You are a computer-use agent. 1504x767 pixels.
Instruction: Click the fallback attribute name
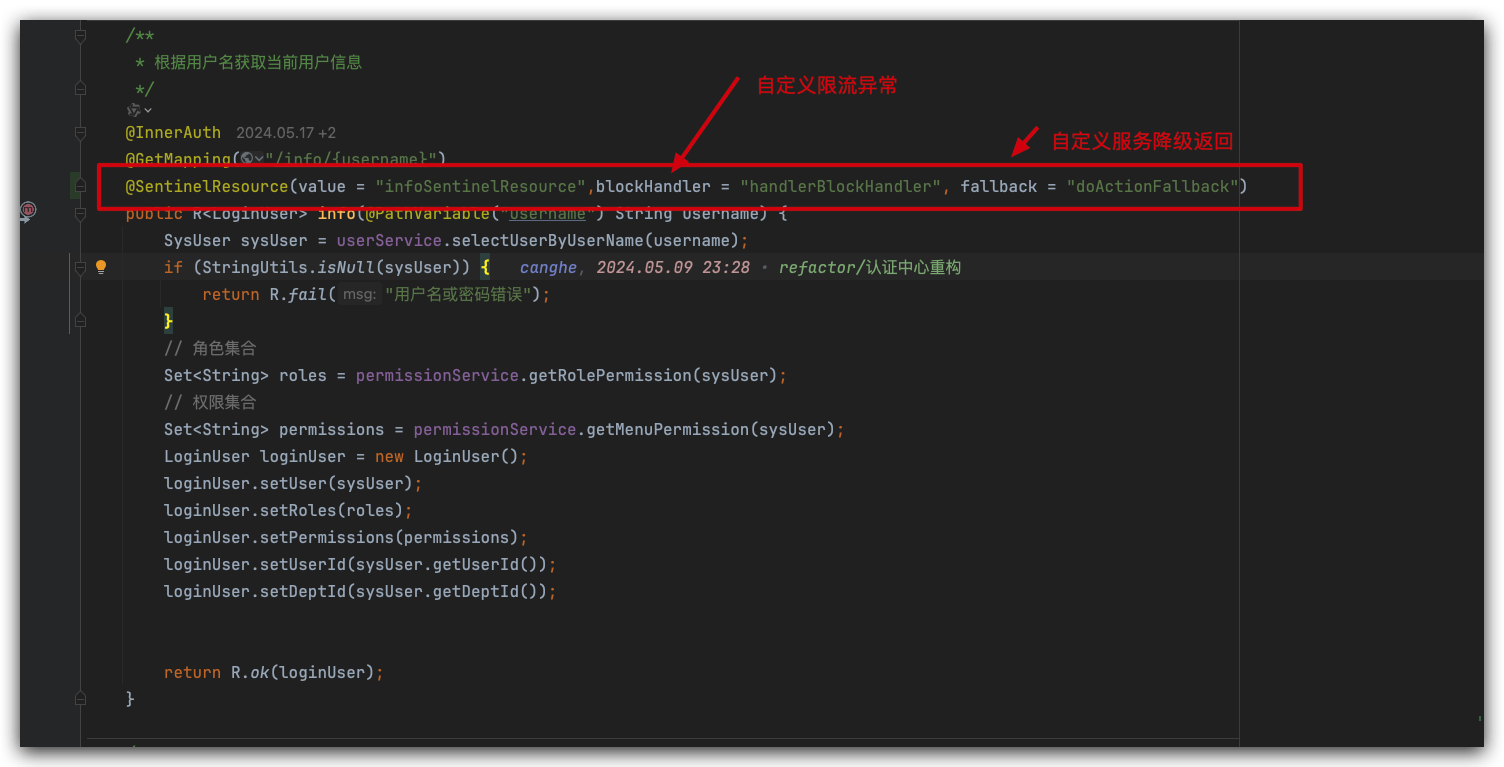[999, 186]
